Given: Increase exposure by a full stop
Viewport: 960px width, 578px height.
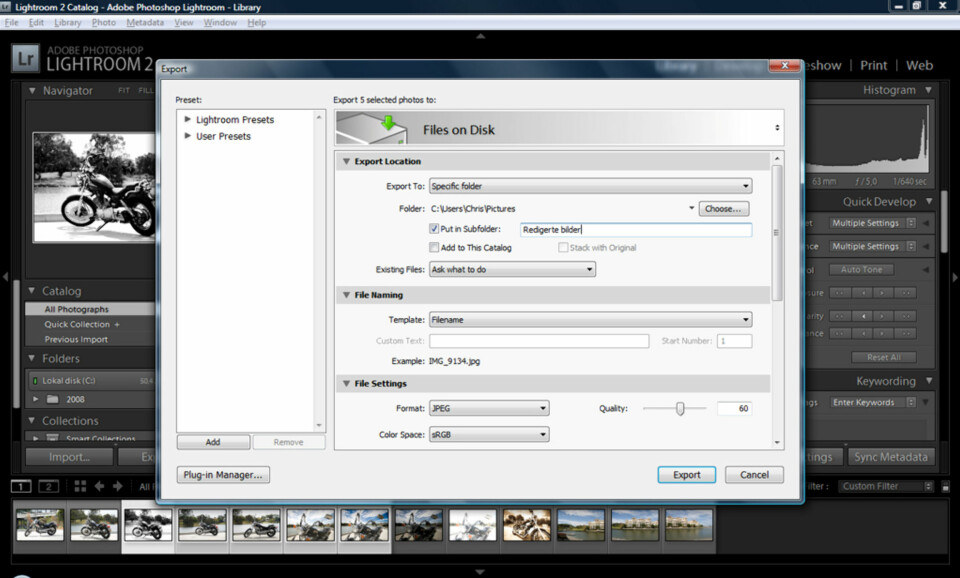Looking at the screenshot, I should click(906, 293).
